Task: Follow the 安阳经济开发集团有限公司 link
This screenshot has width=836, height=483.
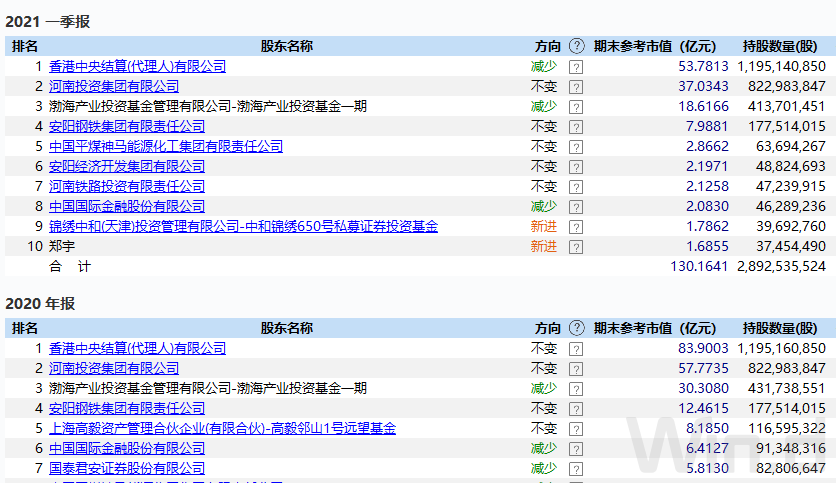Action: 126,166
